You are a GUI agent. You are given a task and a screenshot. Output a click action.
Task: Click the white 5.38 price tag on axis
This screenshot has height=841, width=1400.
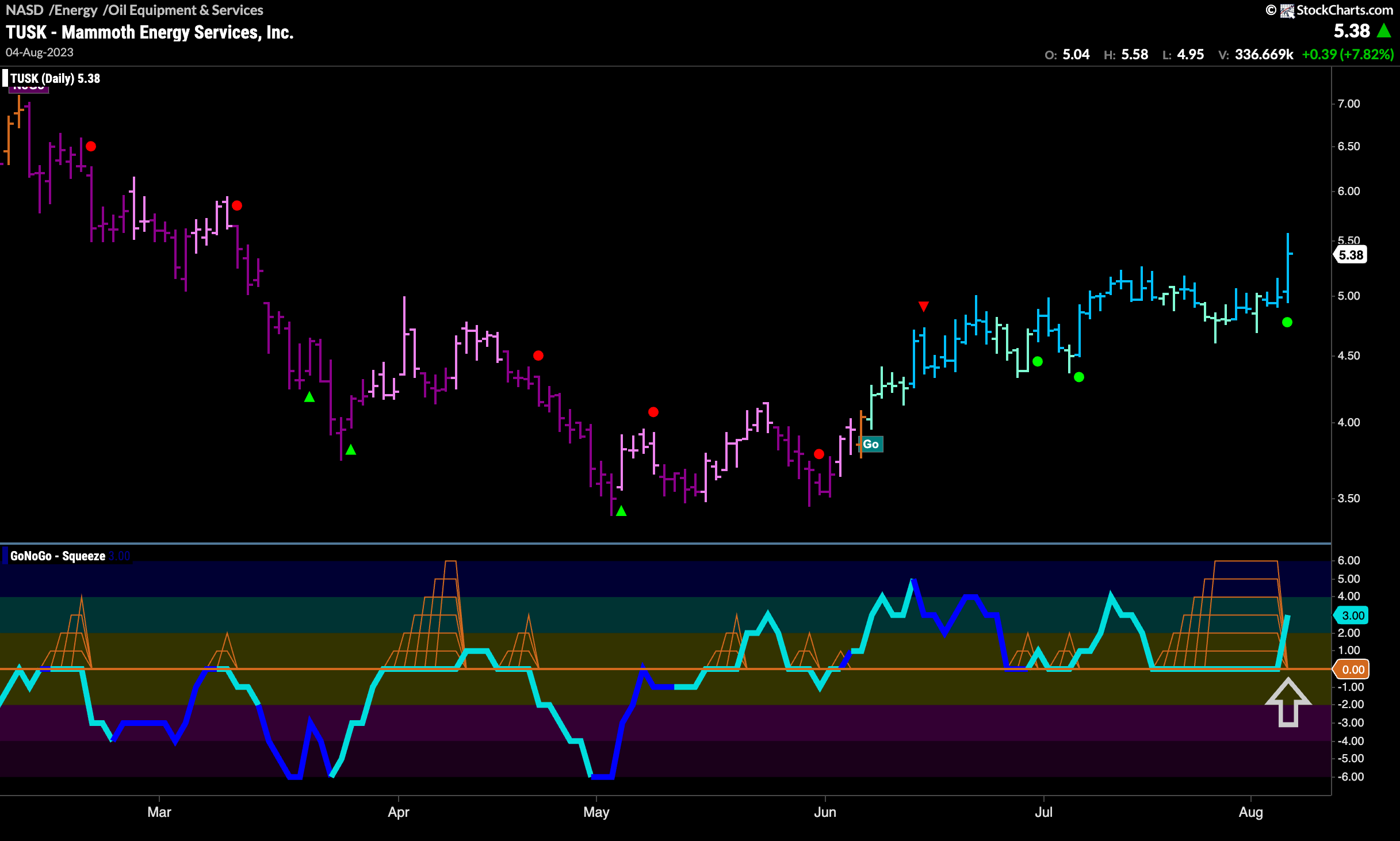pyautogui.click(x=1351, y=255)
